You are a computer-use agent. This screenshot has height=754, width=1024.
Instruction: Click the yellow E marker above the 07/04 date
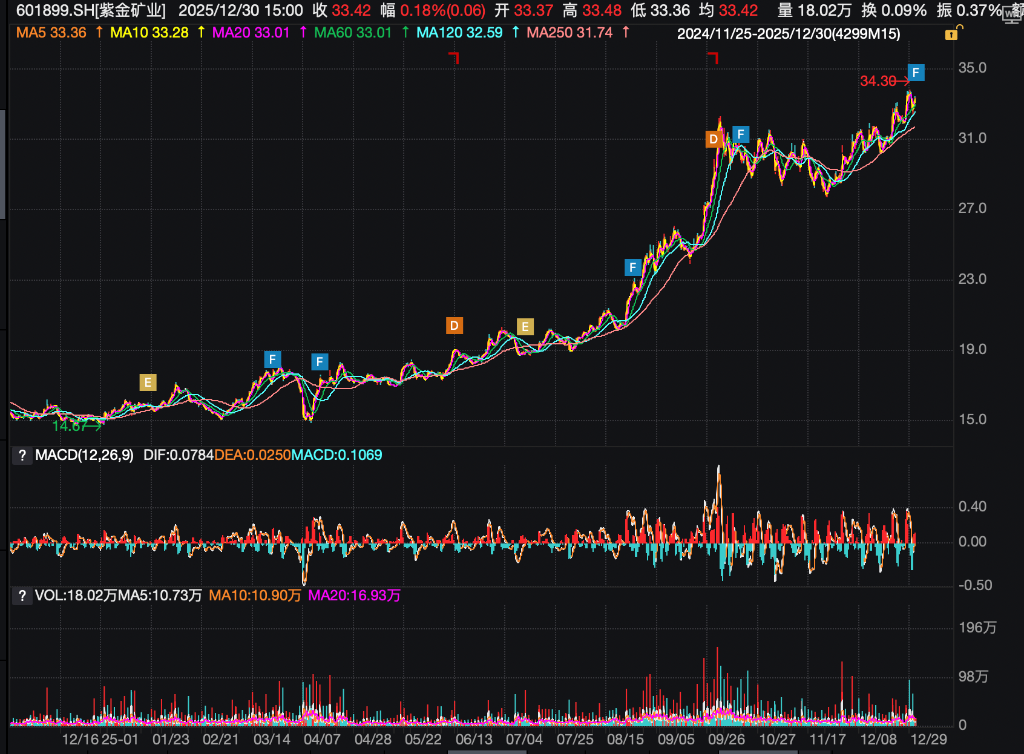[x=526, y=326]
